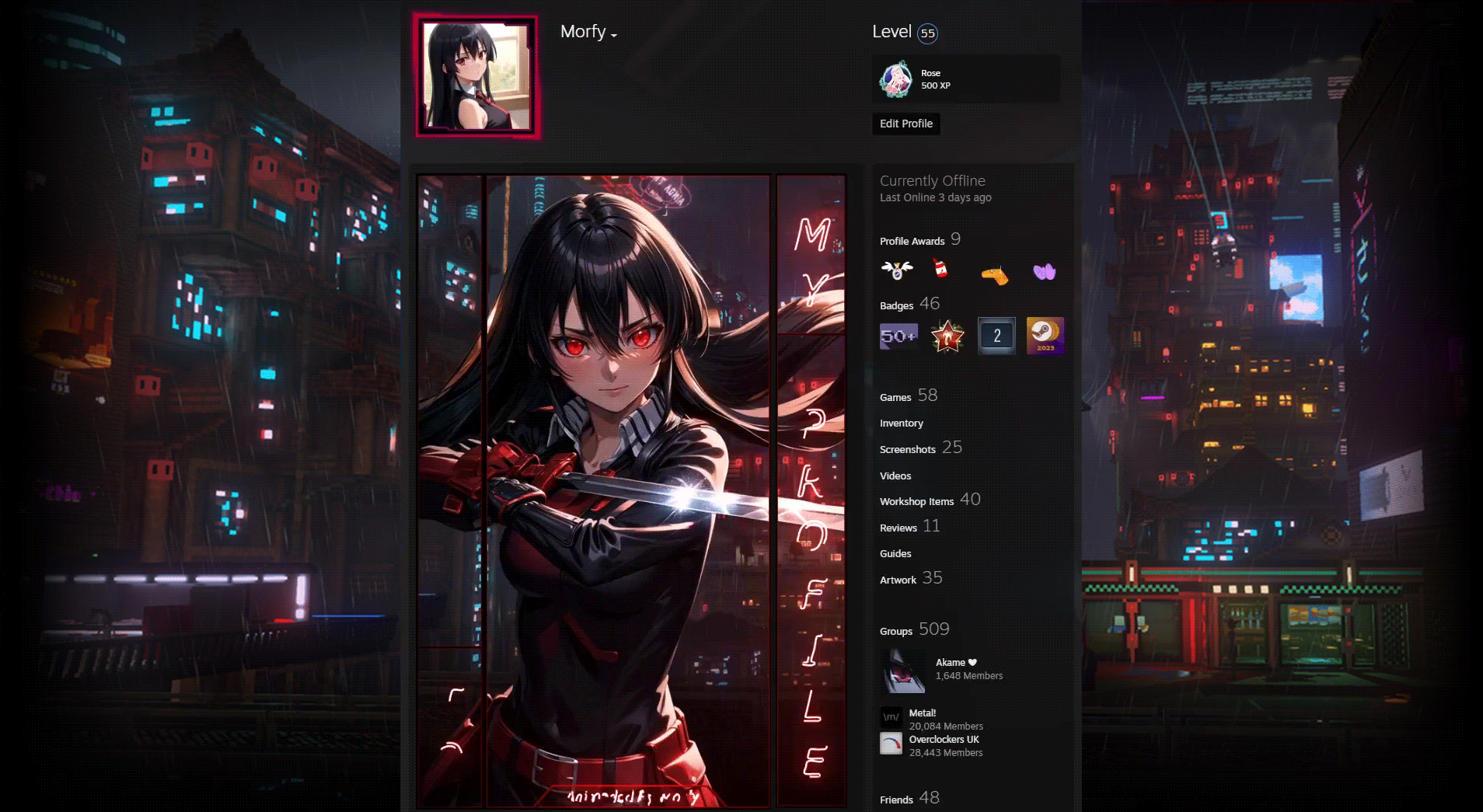Open the Guides link

click(x=895, y=553)
